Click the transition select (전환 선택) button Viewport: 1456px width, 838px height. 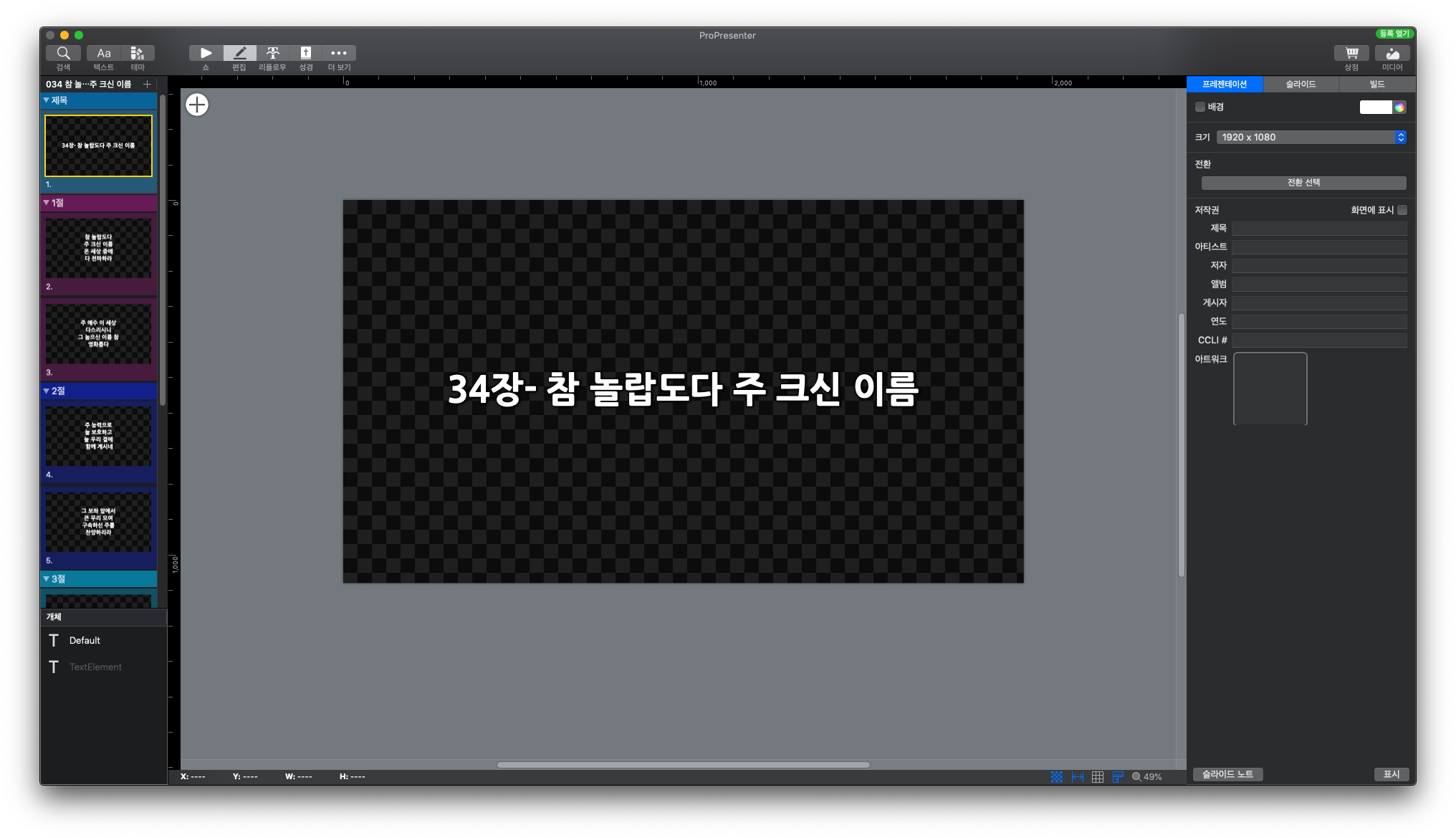(1303, 183)
